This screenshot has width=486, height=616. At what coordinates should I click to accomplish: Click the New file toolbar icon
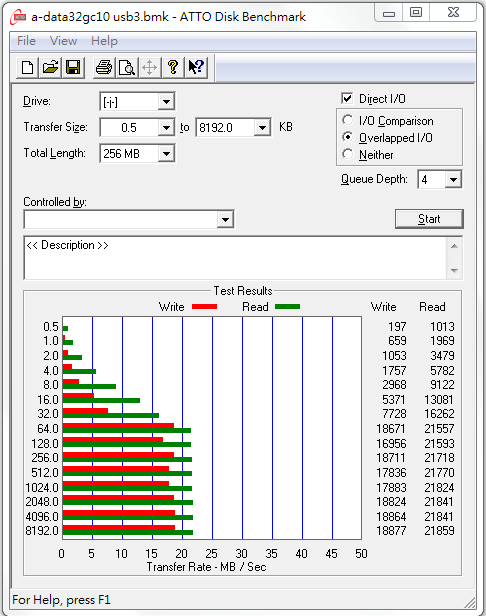(x=27, y=67)
